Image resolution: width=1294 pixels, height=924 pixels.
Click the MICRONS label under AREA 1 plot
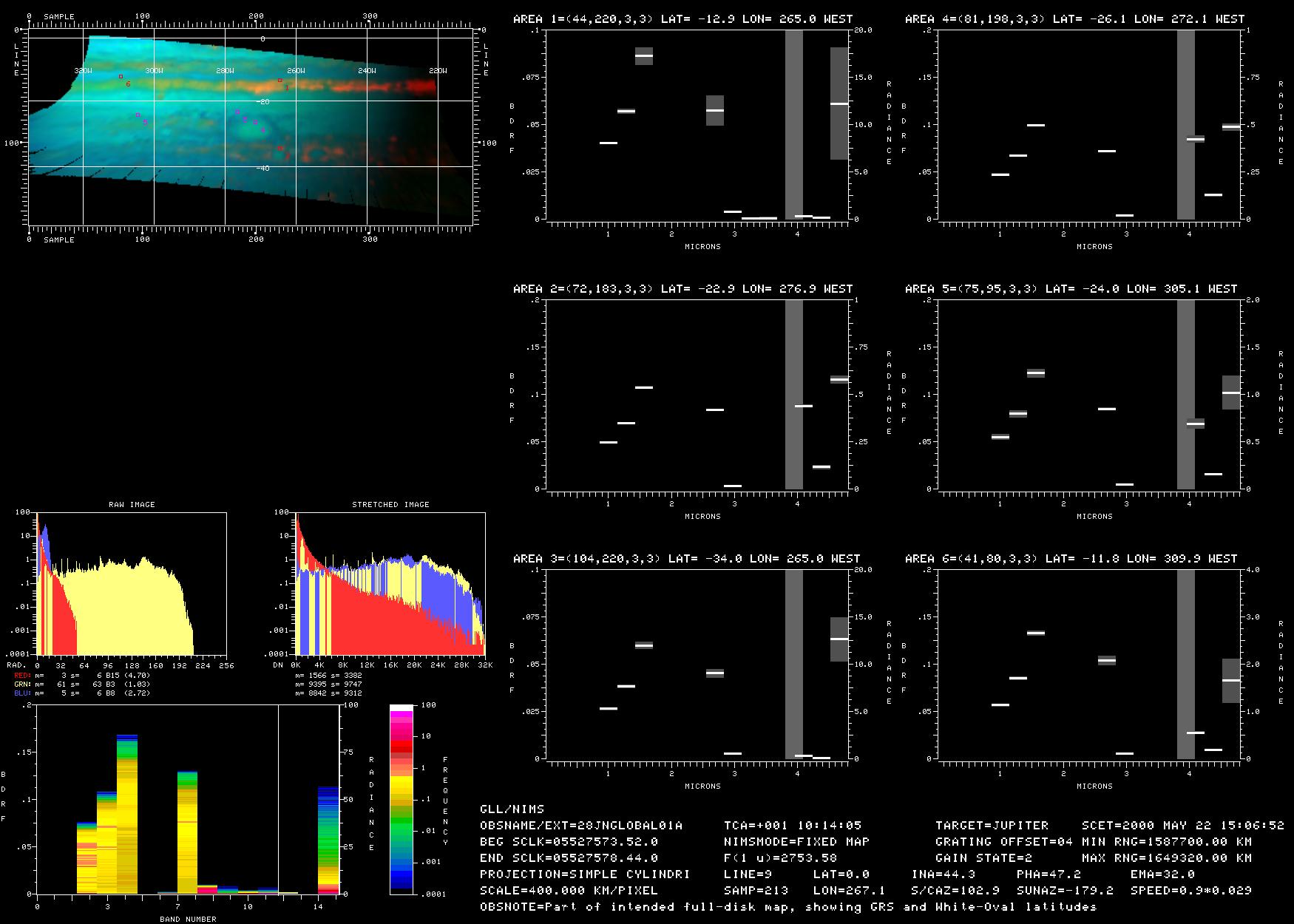(702, 247)
